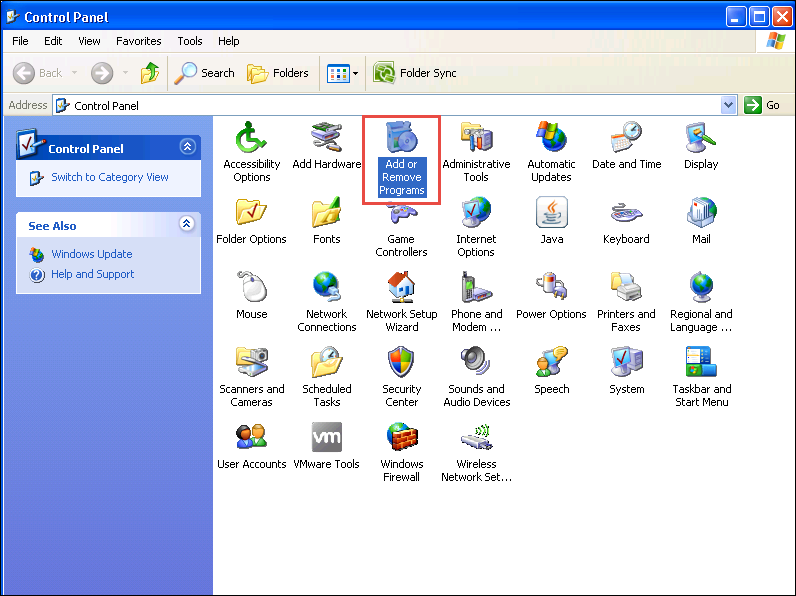Open the Administrative Tools icon
This screenshot has width=796, height=596.
click(476, 138)
